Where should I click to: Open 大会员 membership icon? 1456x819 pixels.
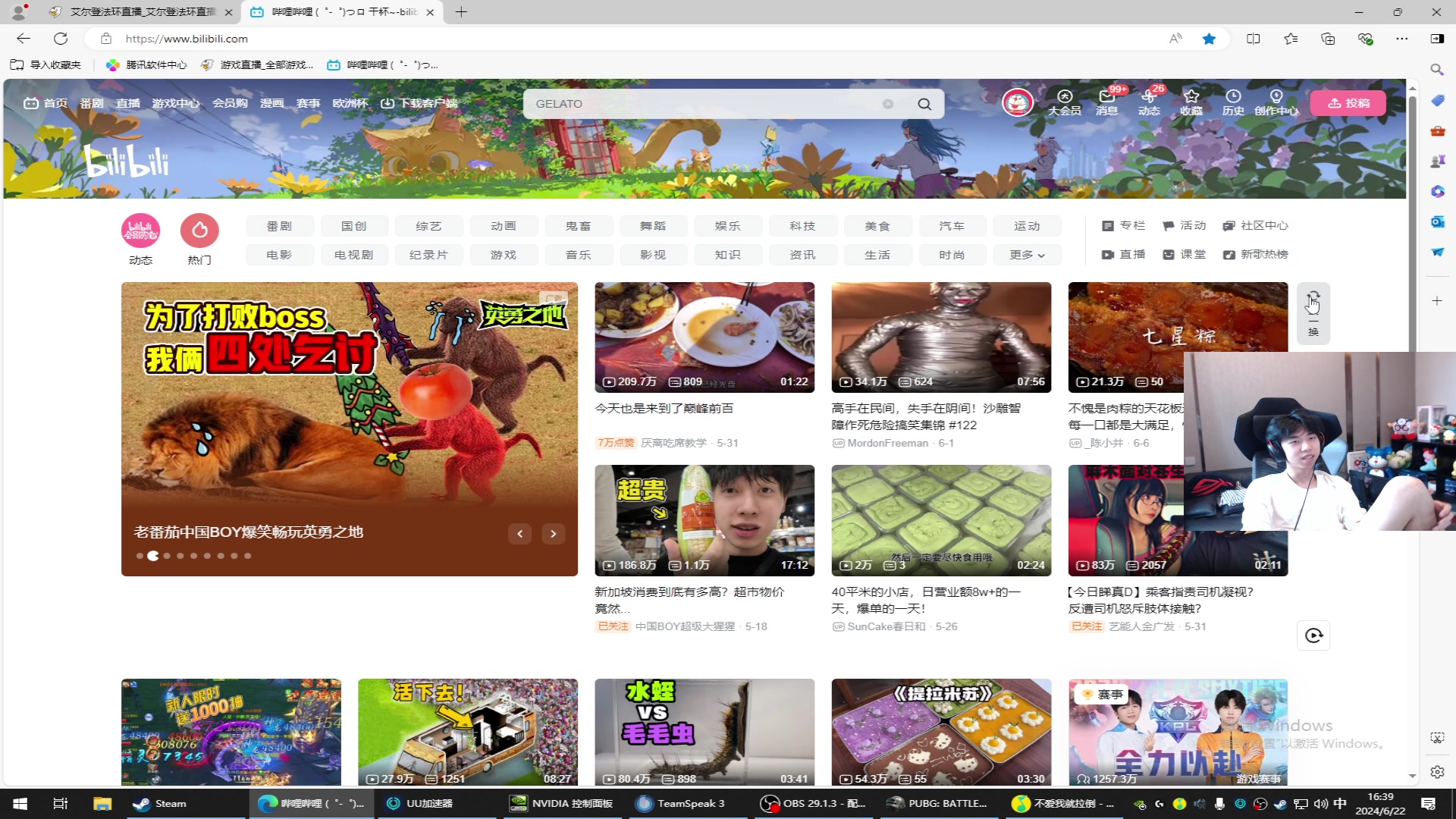(x=1065, y=102)
